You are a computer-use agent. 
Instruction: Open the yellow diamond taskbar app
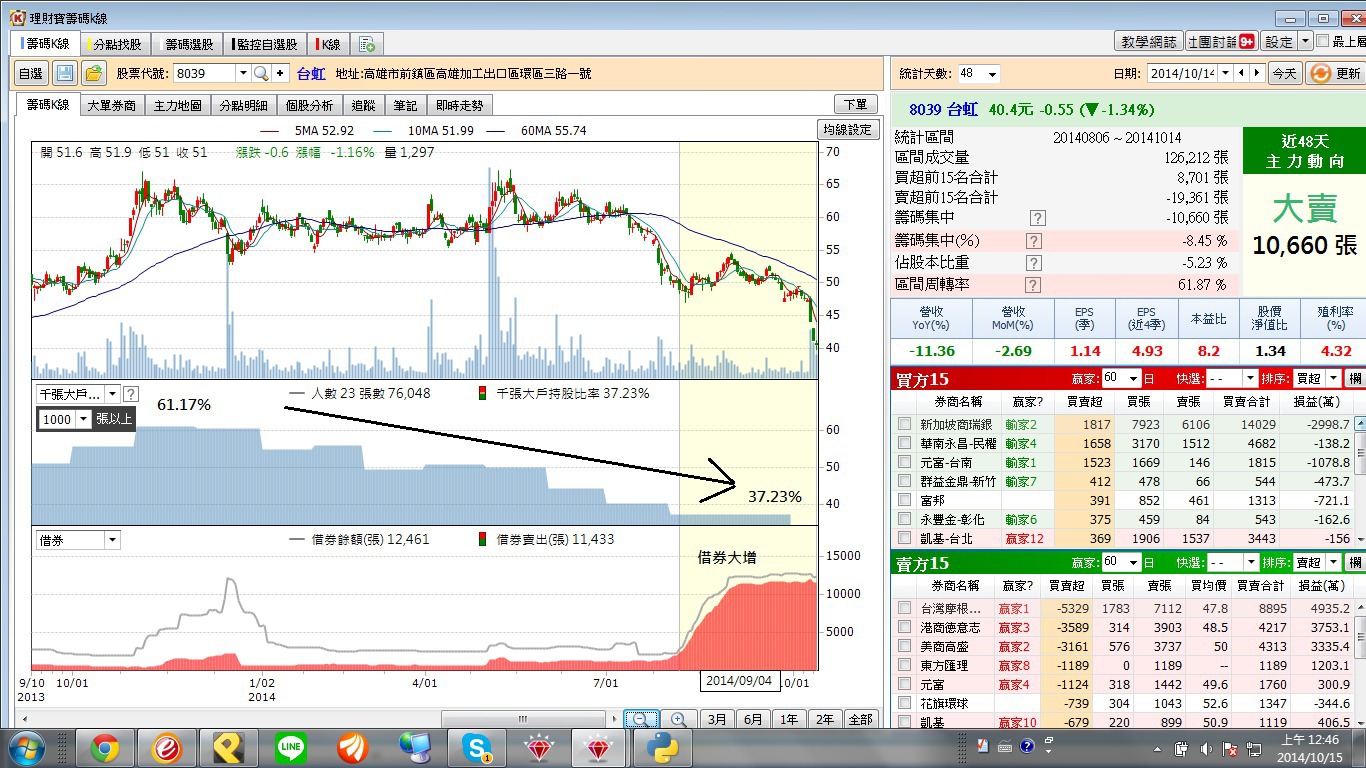click(229, 748)
